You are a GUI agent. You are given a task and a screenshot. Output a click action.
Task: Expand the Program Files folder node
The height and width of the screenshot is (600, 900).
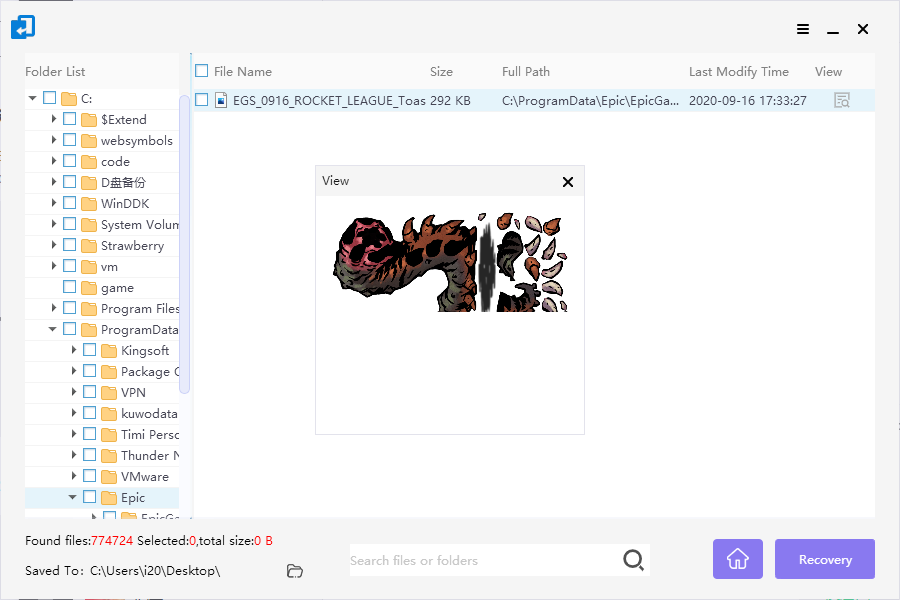pos(53,308)
